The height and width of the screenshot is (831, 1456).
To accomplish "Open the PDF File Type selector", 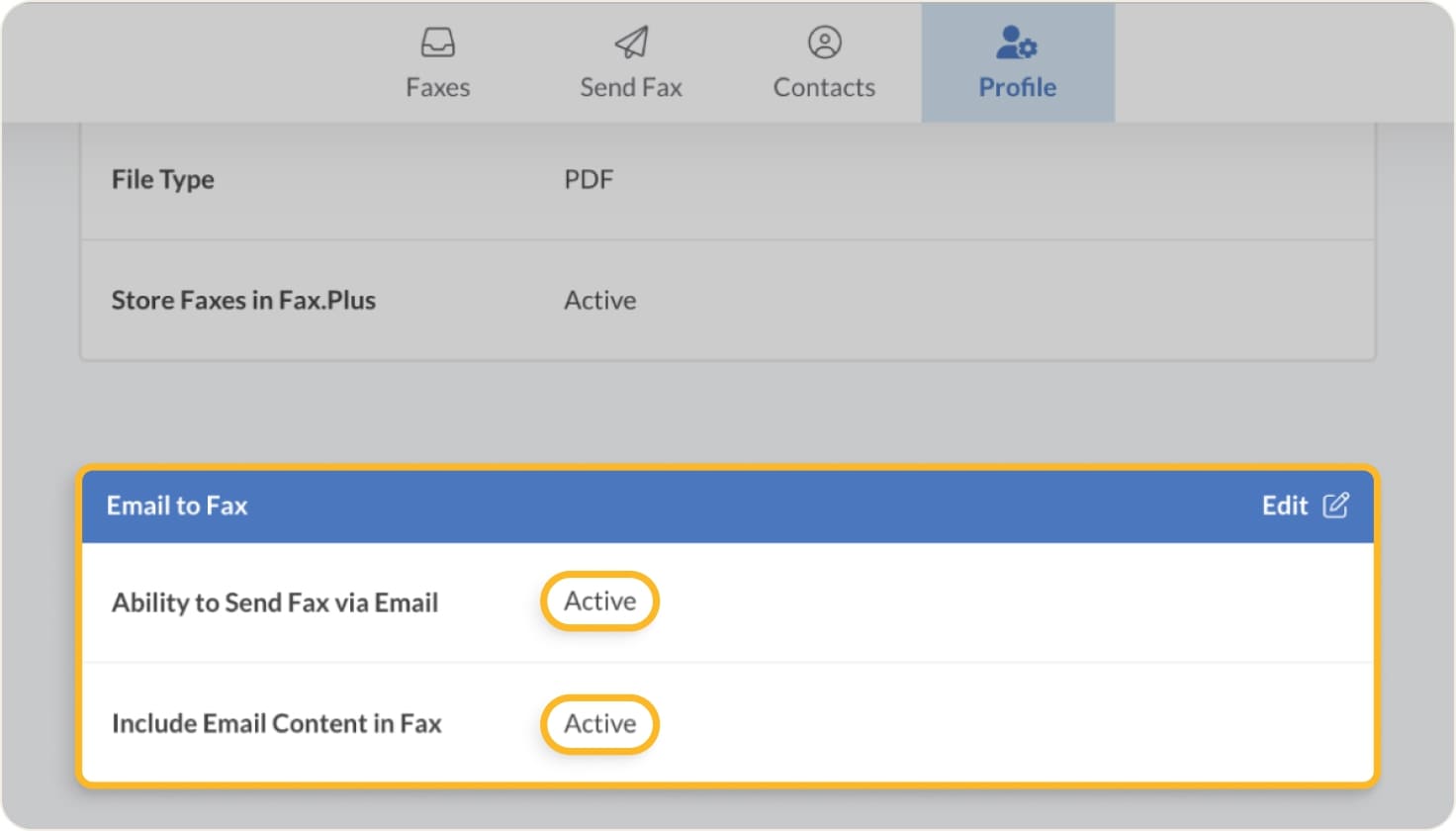I will (x=591, y=179).
